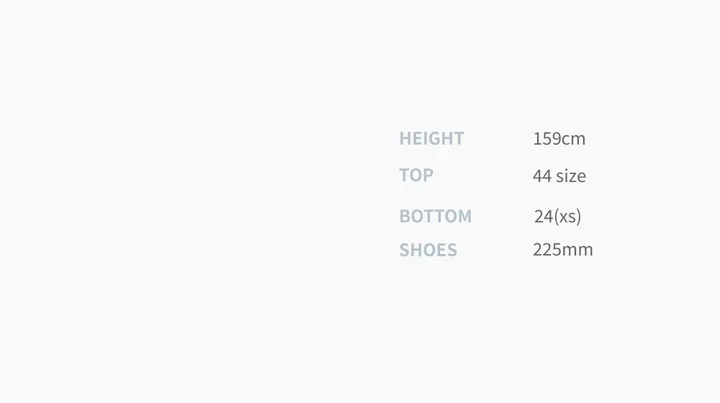The width and height of the screenshot is (720, 403).
Task: Click the number 24 in bottom row
Action: pos(544,216)
